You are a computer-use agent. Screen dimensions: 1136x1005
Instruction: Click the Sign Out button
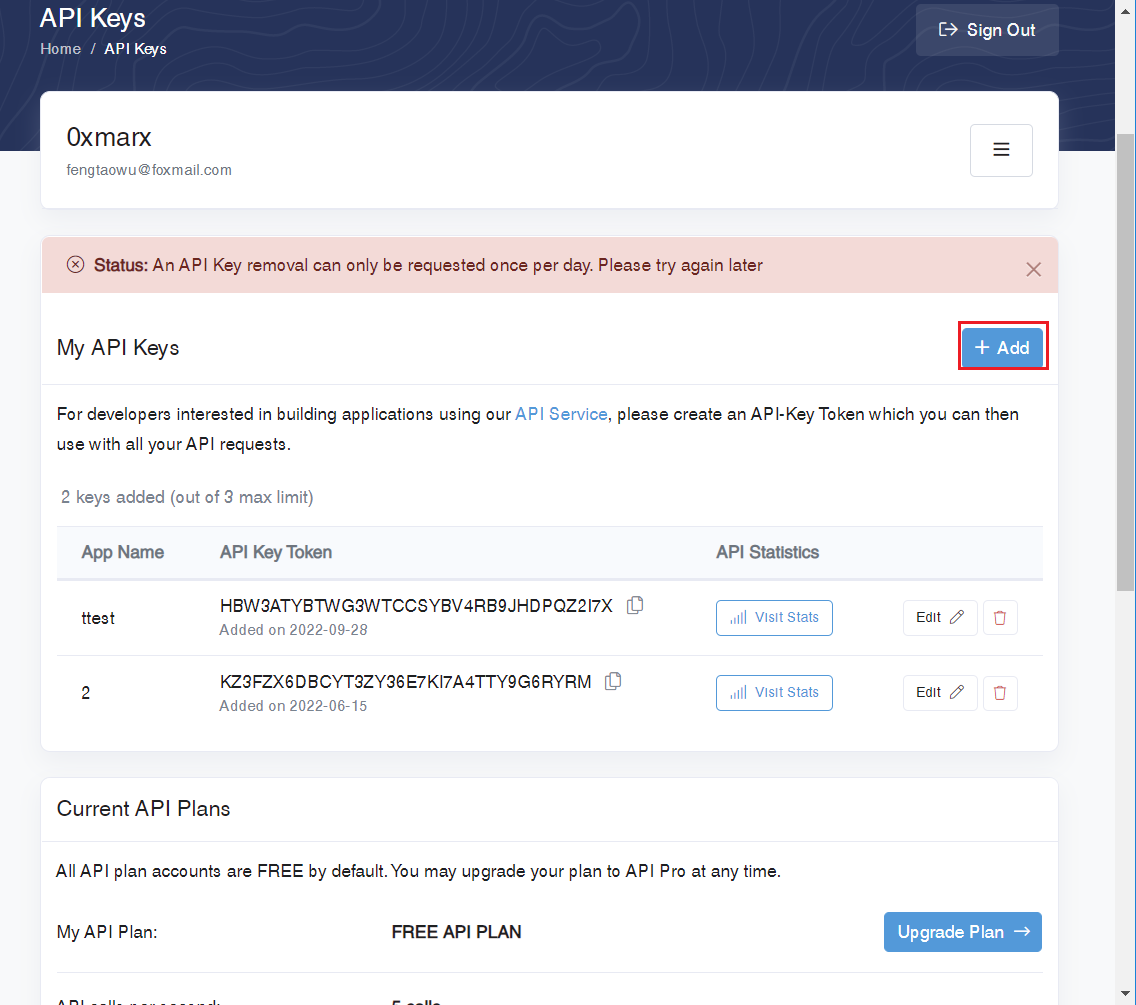click(x=987, y=30)
